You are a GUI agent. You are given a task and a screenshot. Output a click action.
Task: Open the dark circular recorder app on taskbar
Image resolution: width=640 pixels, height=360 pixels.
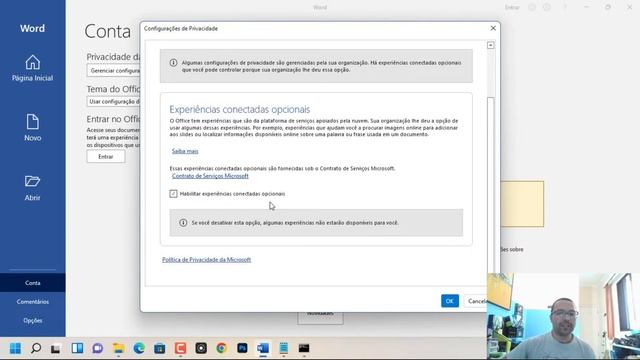(201, 348)
